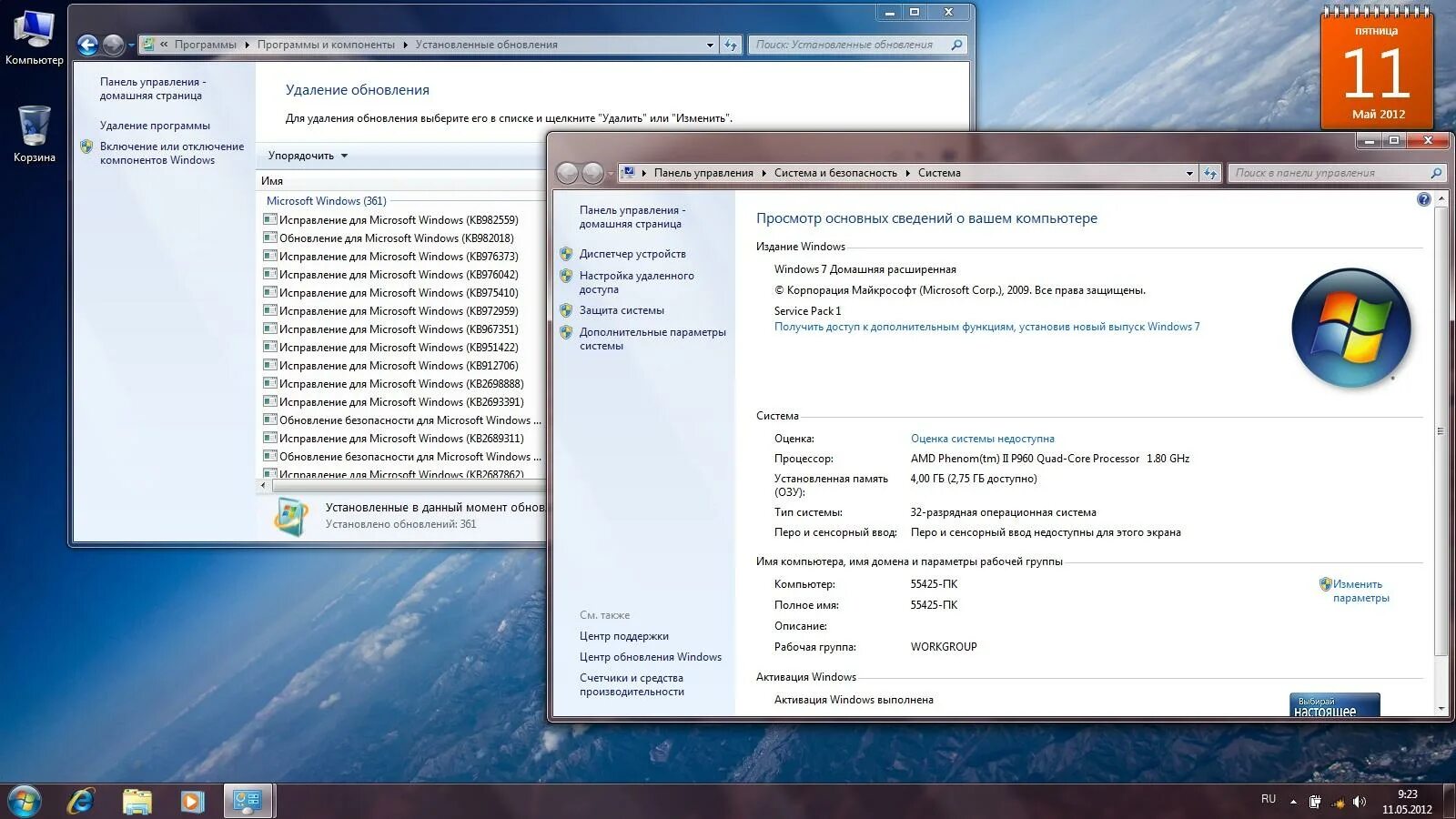Open the Recycle Bin desktop icon

[x=34, y=134]
